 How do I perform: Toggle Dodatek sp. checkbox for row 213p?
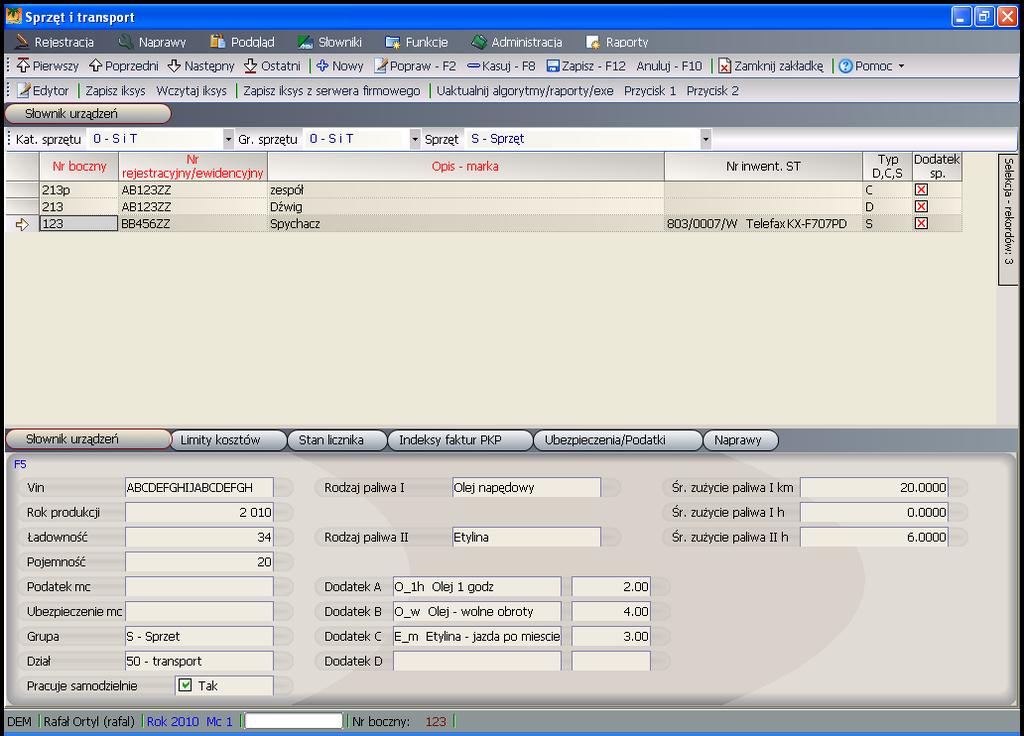(921, 189)
